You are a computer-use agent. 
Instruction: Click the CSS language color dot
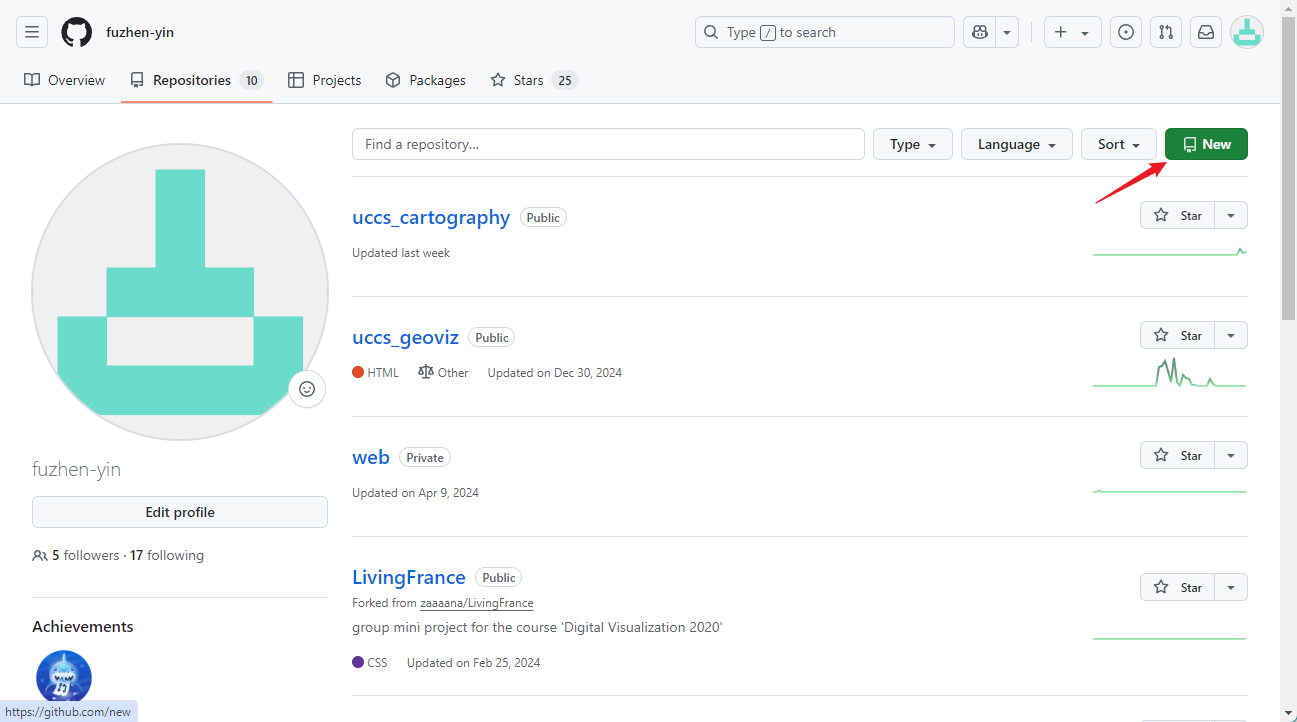click(358, 662)
